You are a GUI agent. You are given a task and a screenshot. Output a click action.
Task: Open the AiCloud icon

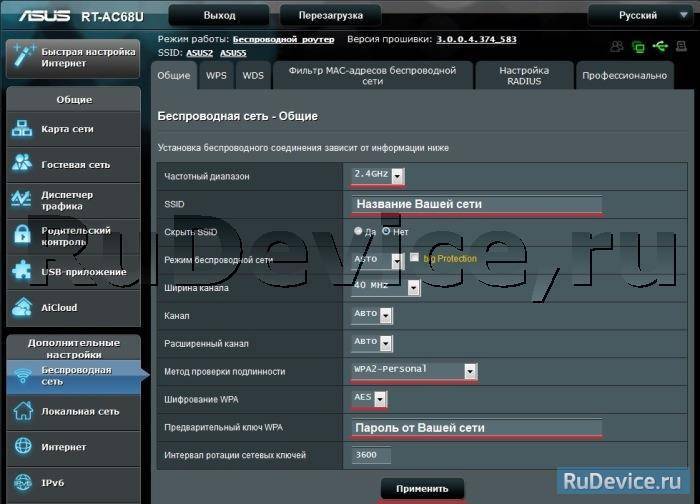tap(22, 307)
